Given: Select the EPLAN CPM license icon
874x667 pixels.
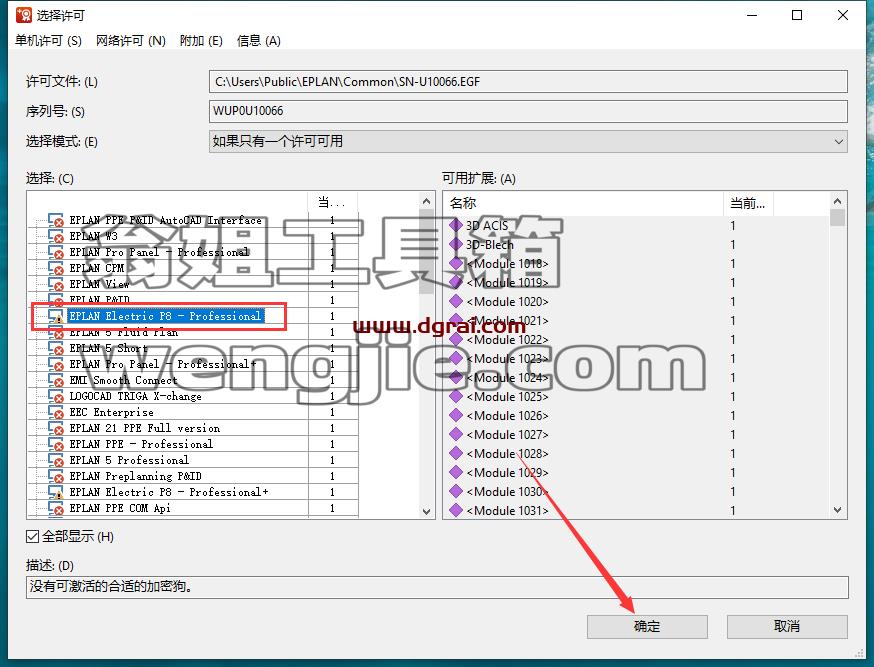Looking at the screenshot, I should point(56,269).
